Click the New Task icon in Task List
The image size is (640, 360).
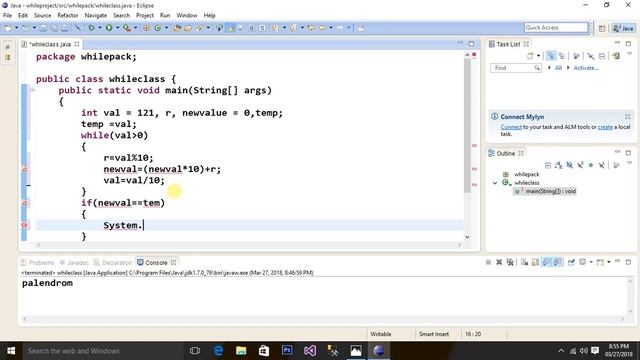[x=530, y=56]
